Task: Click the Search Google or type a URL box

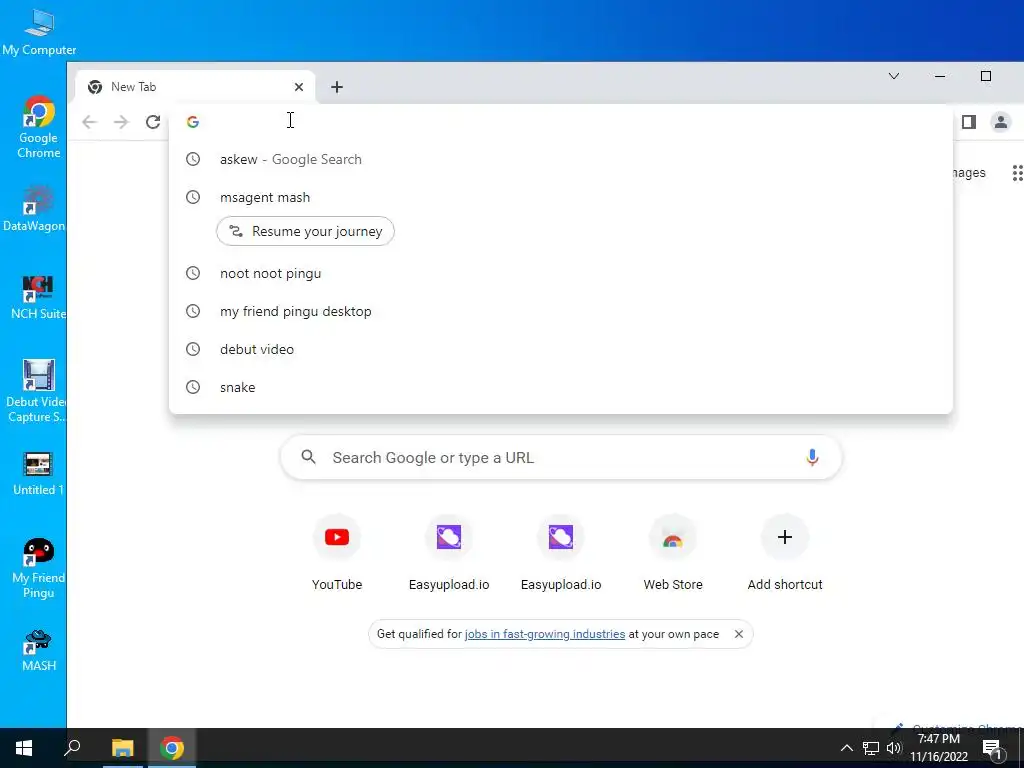Action: 561,457
